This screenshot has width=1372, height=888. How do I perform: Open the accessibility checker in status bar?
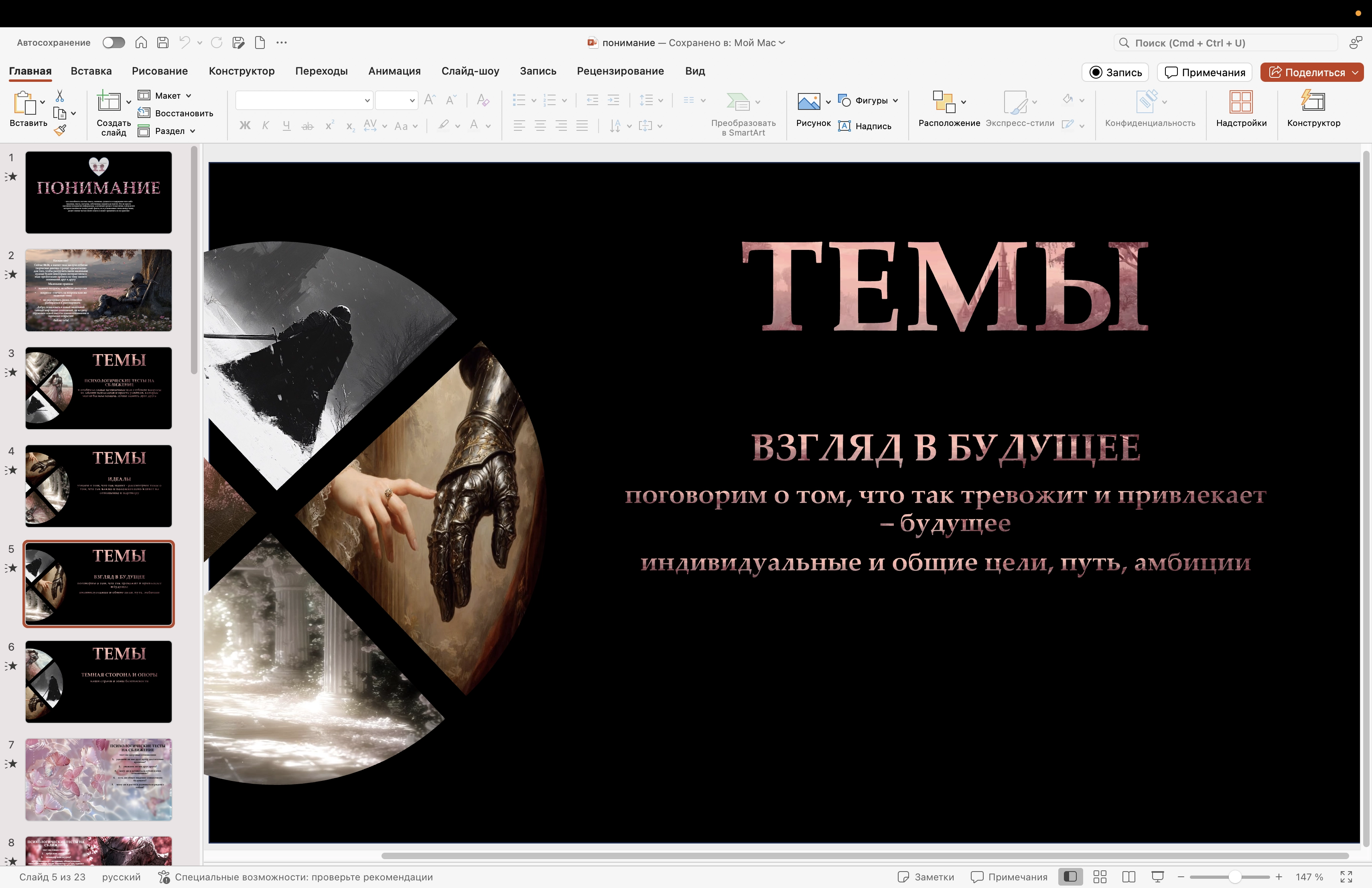(295, 876)
